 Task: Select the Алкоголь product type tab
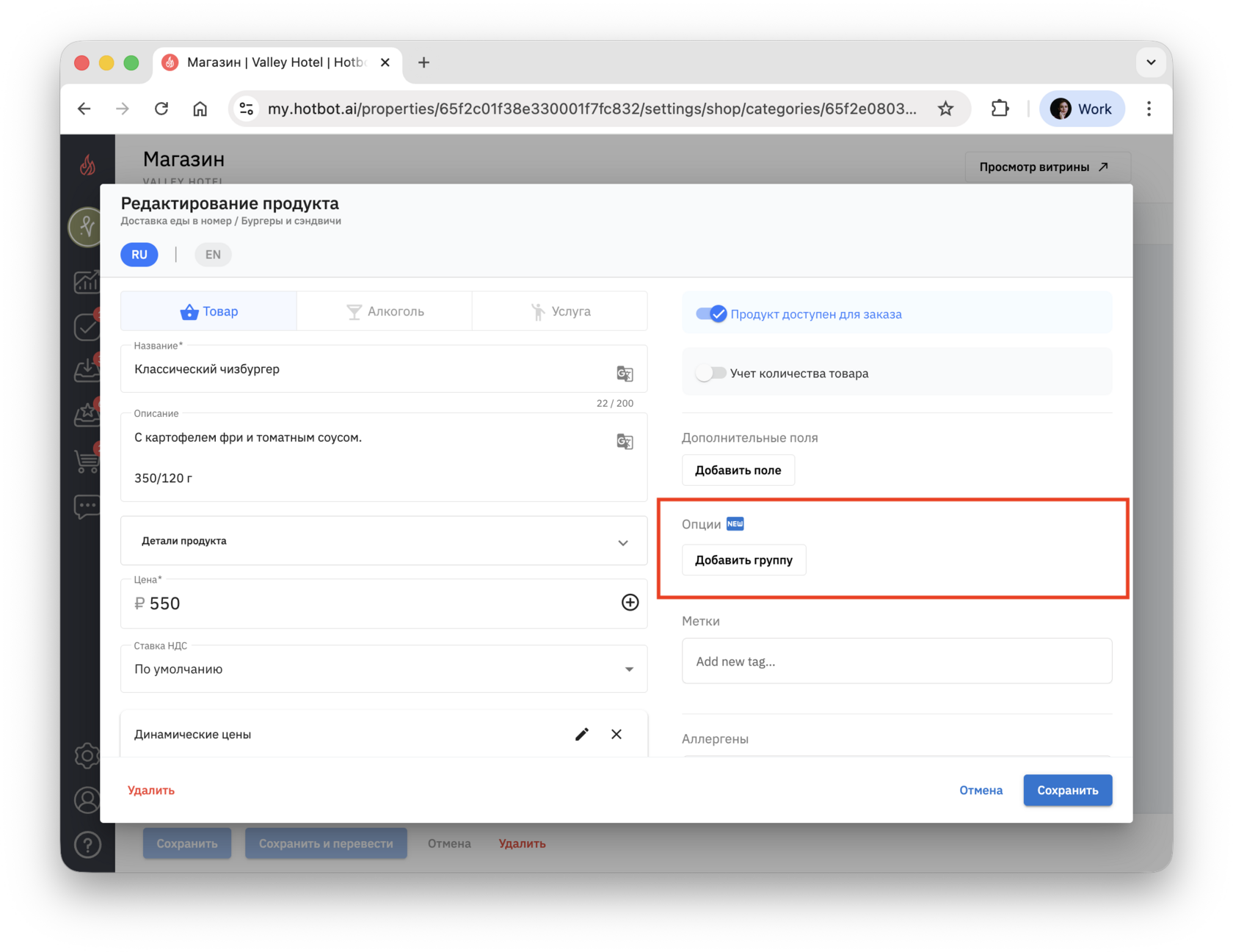tap(385, 311)
